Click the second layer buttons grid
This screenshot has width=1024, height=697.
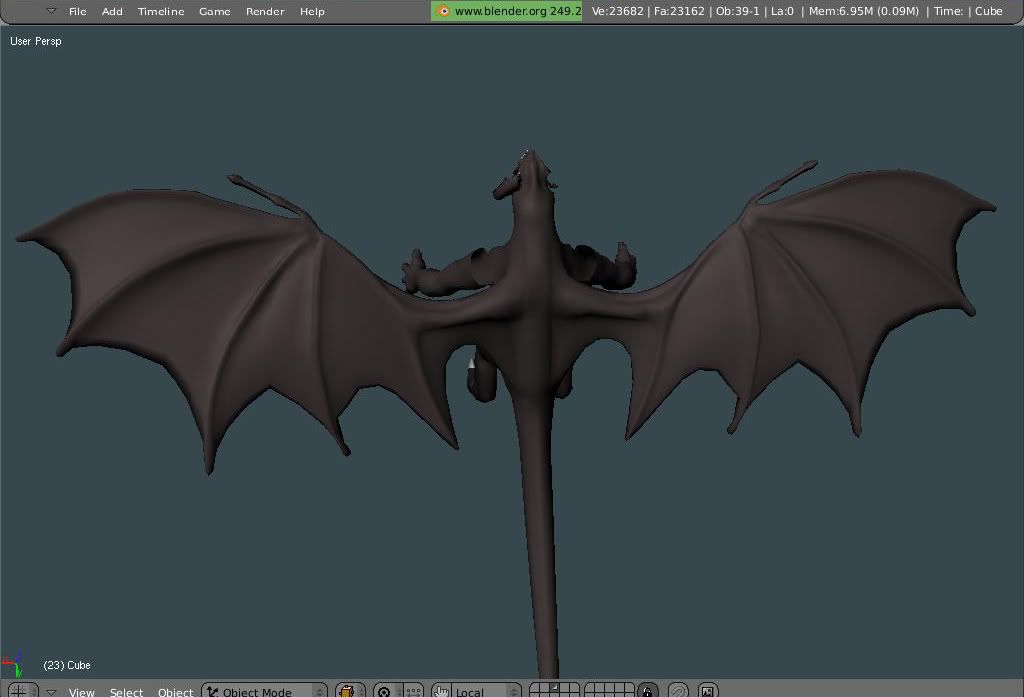click(609, 691)
